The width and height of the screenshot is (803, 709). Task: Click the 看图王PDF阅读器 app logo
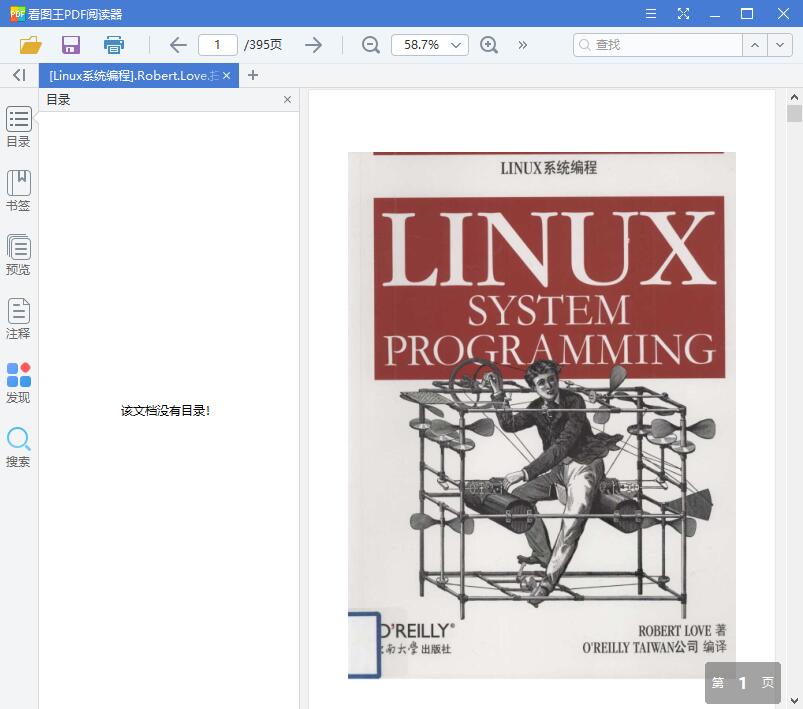coord(17,14)
